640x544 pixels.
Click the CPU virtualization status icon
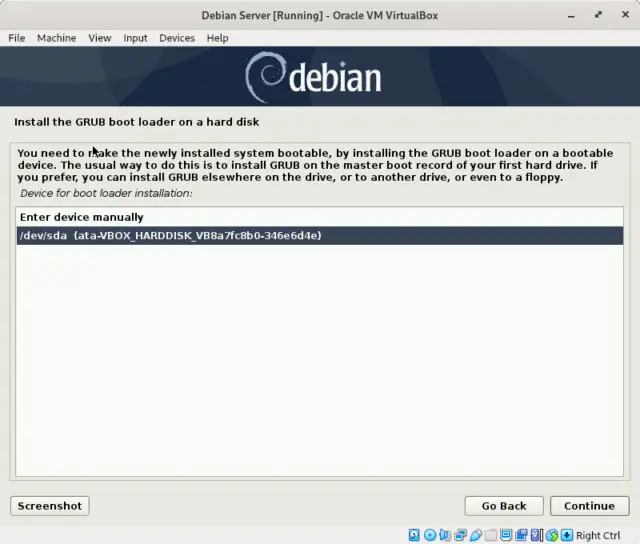(536, 535)
